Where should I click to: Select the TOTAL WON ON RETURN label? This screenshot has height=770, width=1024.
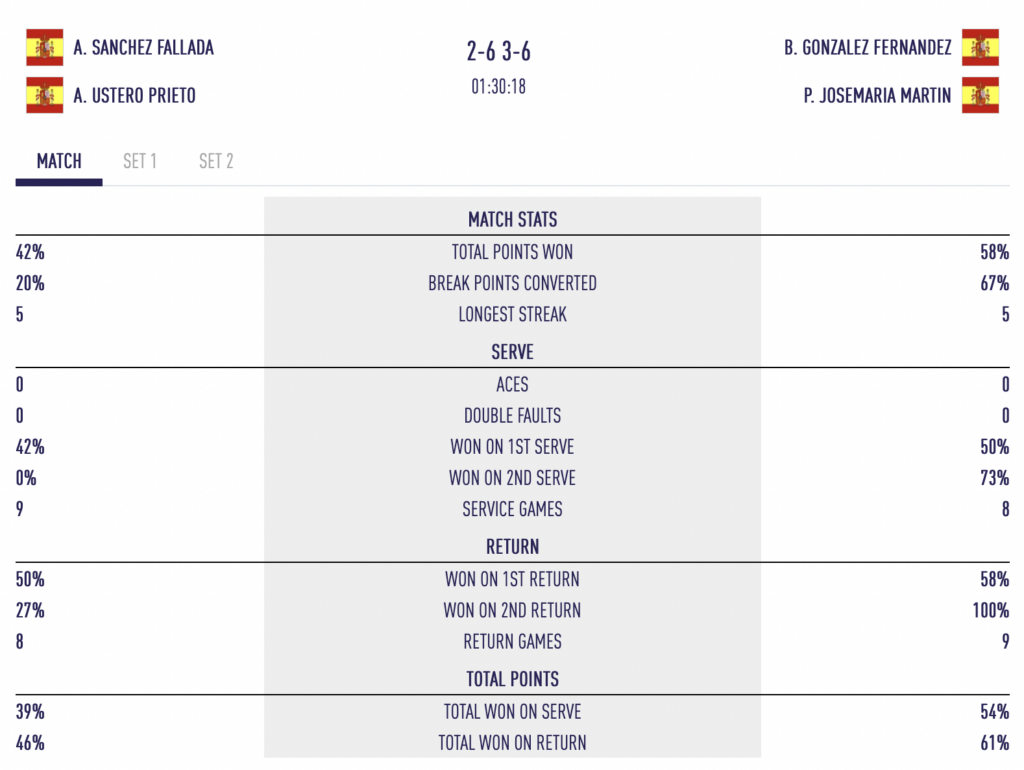(x=512, y=743)
